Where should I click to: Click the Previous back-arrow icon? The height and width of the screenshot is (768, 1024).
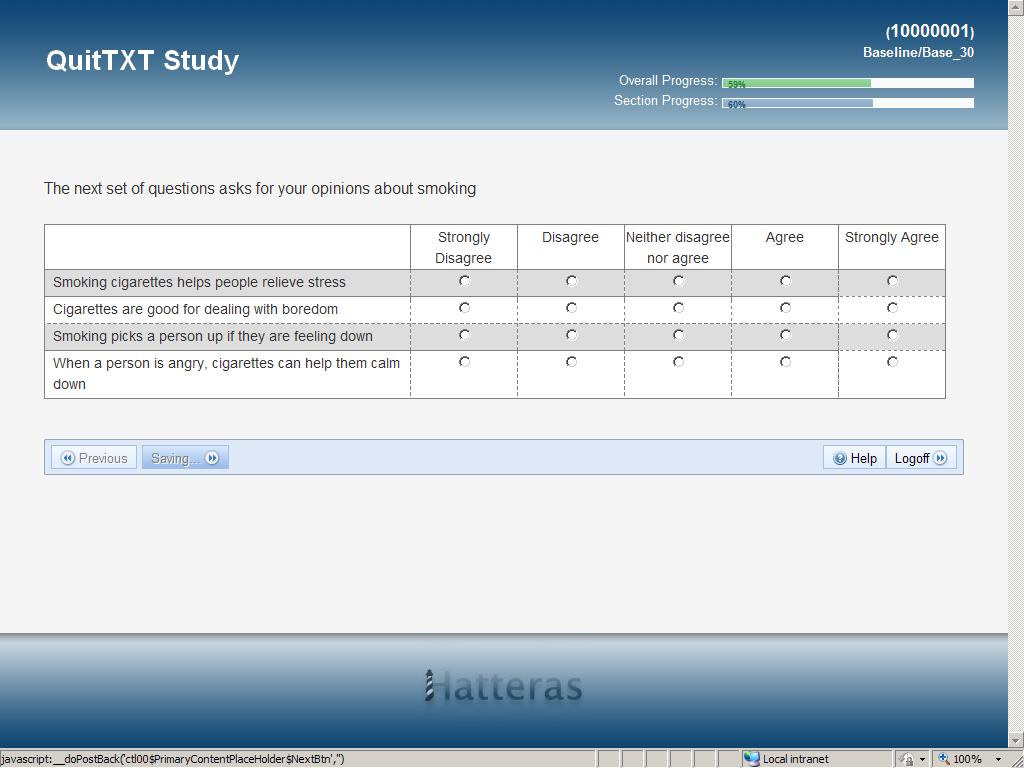[x=68, y=458]
